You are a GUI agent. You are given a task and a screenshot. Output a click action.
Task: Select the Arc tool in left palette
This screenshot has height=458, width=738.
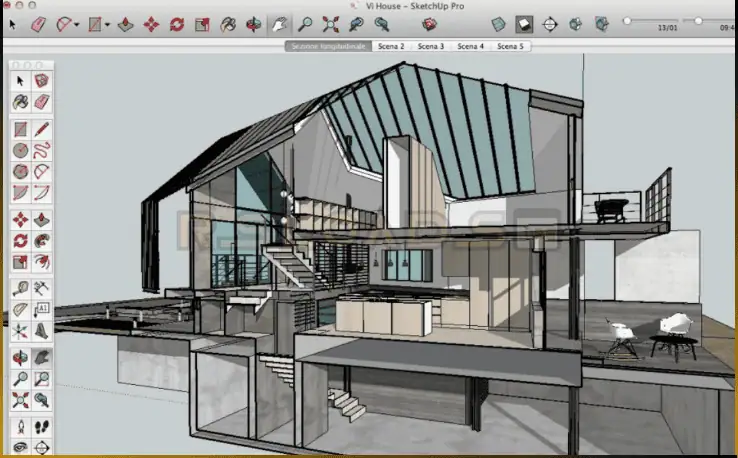click(41, 171)
